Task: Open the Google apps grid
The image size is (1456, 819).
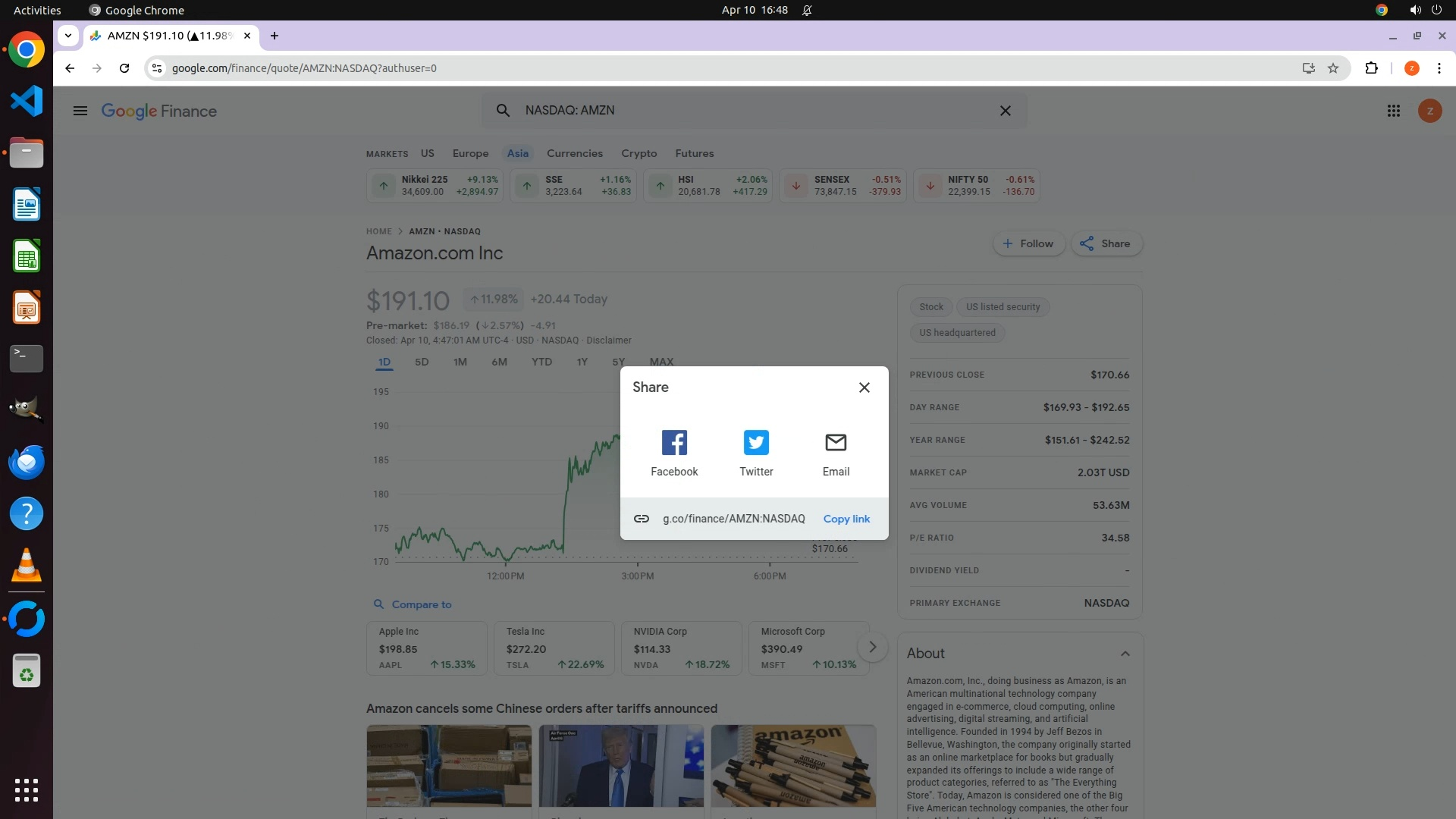Action: point(1393,111)
